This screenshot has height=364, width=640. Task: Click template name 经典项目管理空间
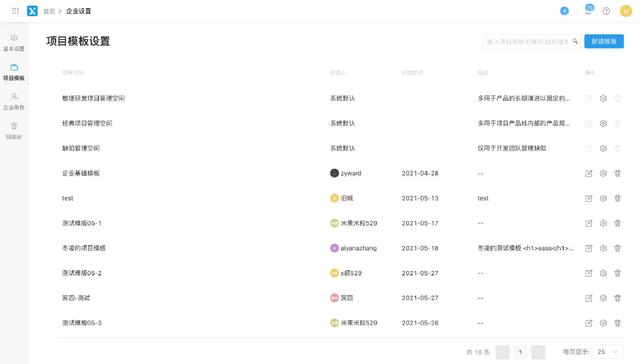pyautogui.click(x=87, y=123)
